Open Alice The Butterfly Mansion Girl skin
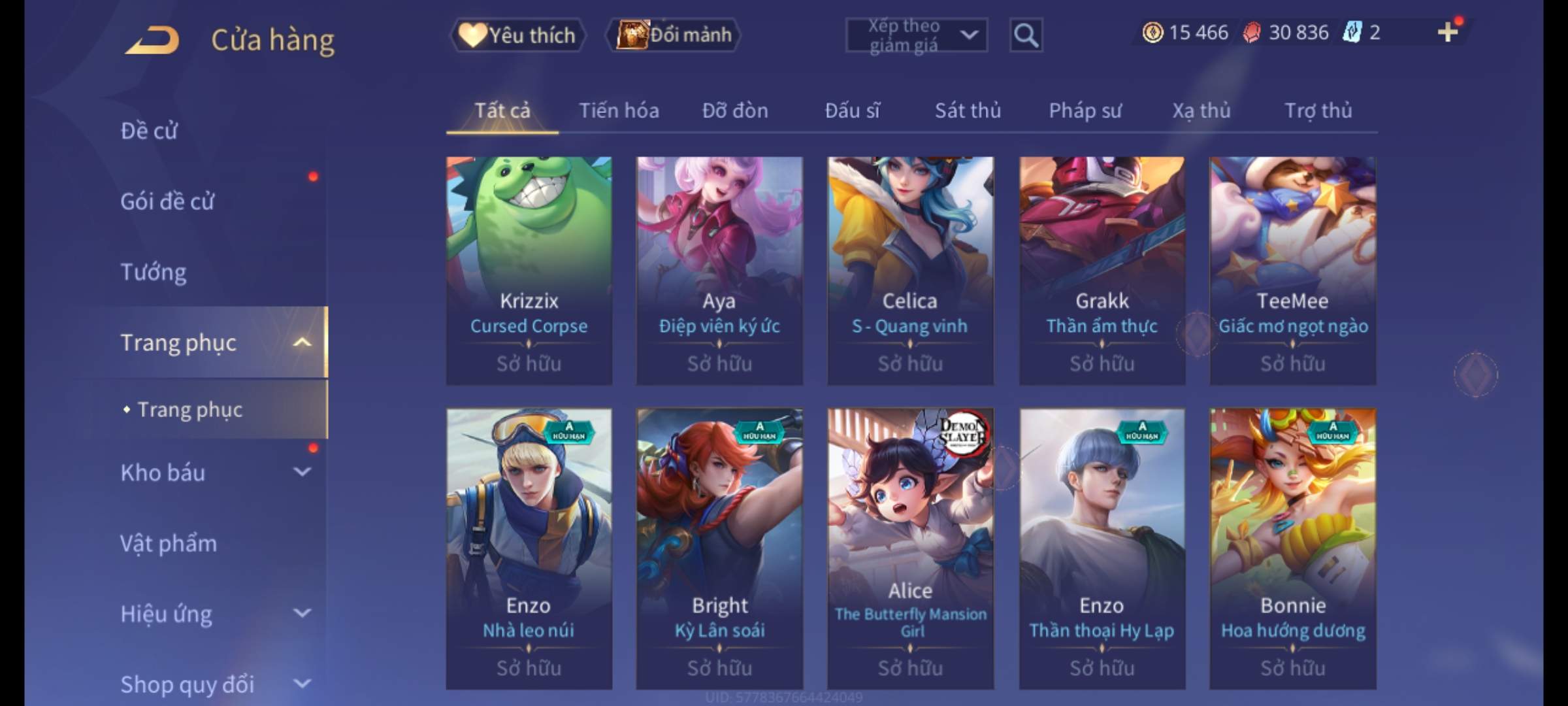Viewport: 1568px width, 706px height. 911,548
